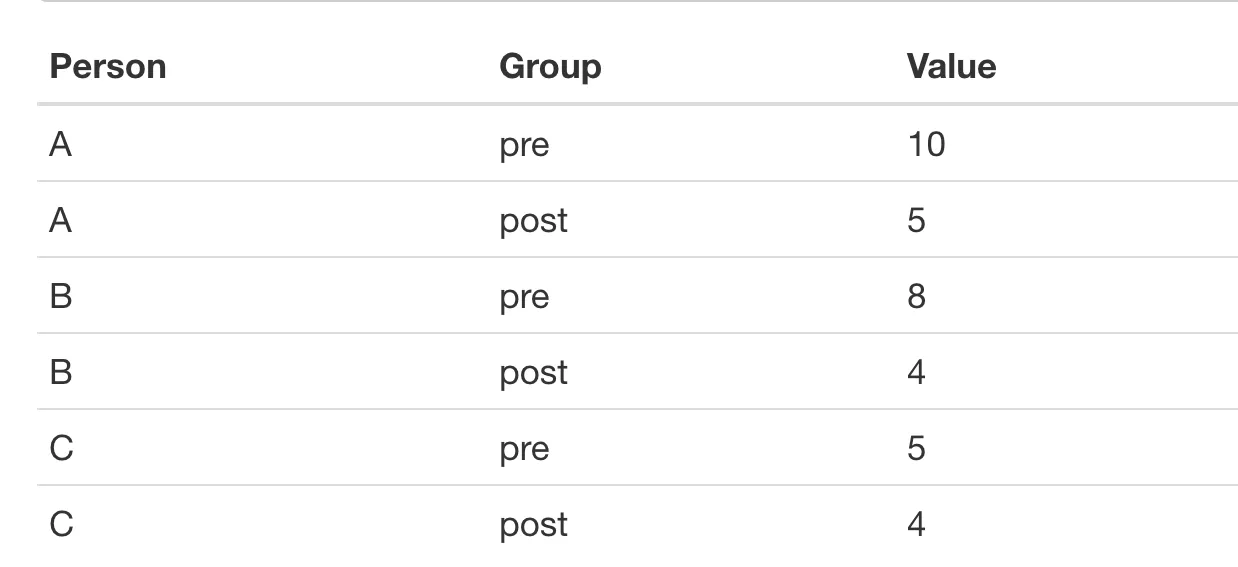Select the value 8 cell
This screenshot has height=567, width=1238.
coord(916,297)
